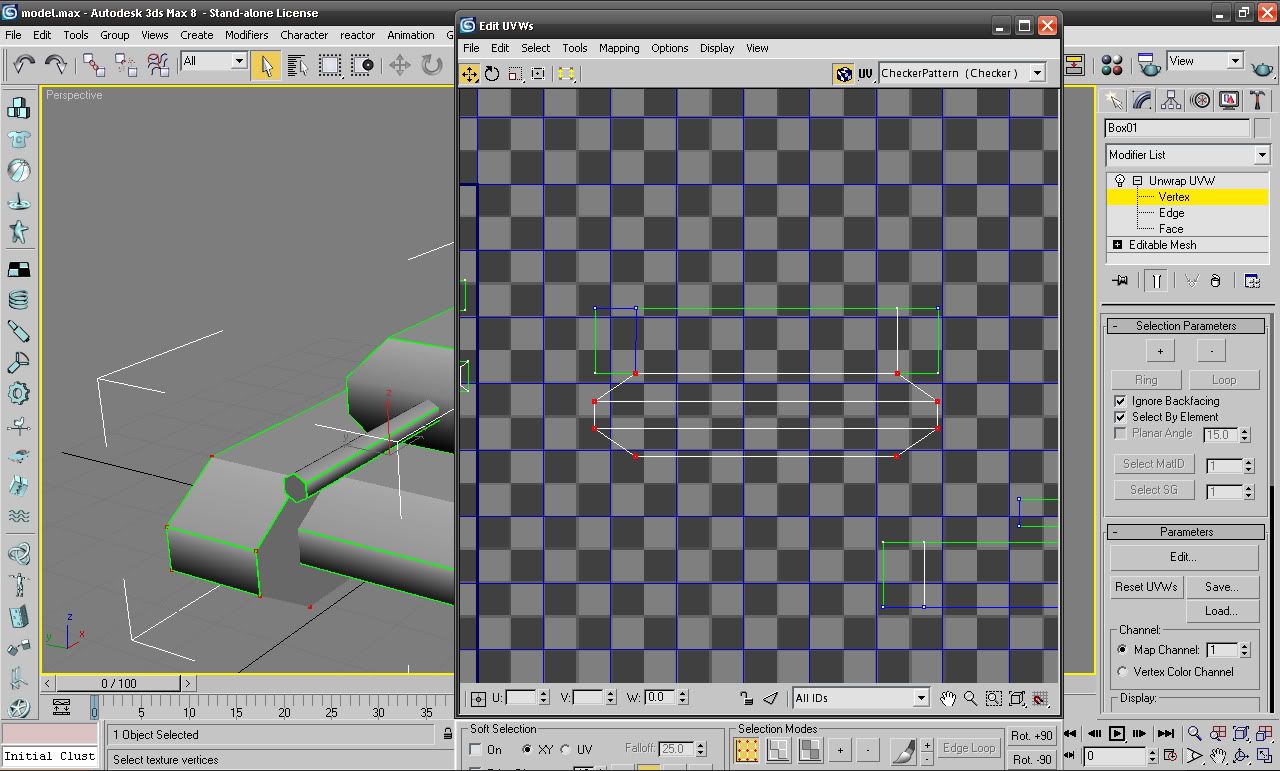The image size is (1280, 771).
Task: Open the All IDs dropdown
Action: click(921, 698)
